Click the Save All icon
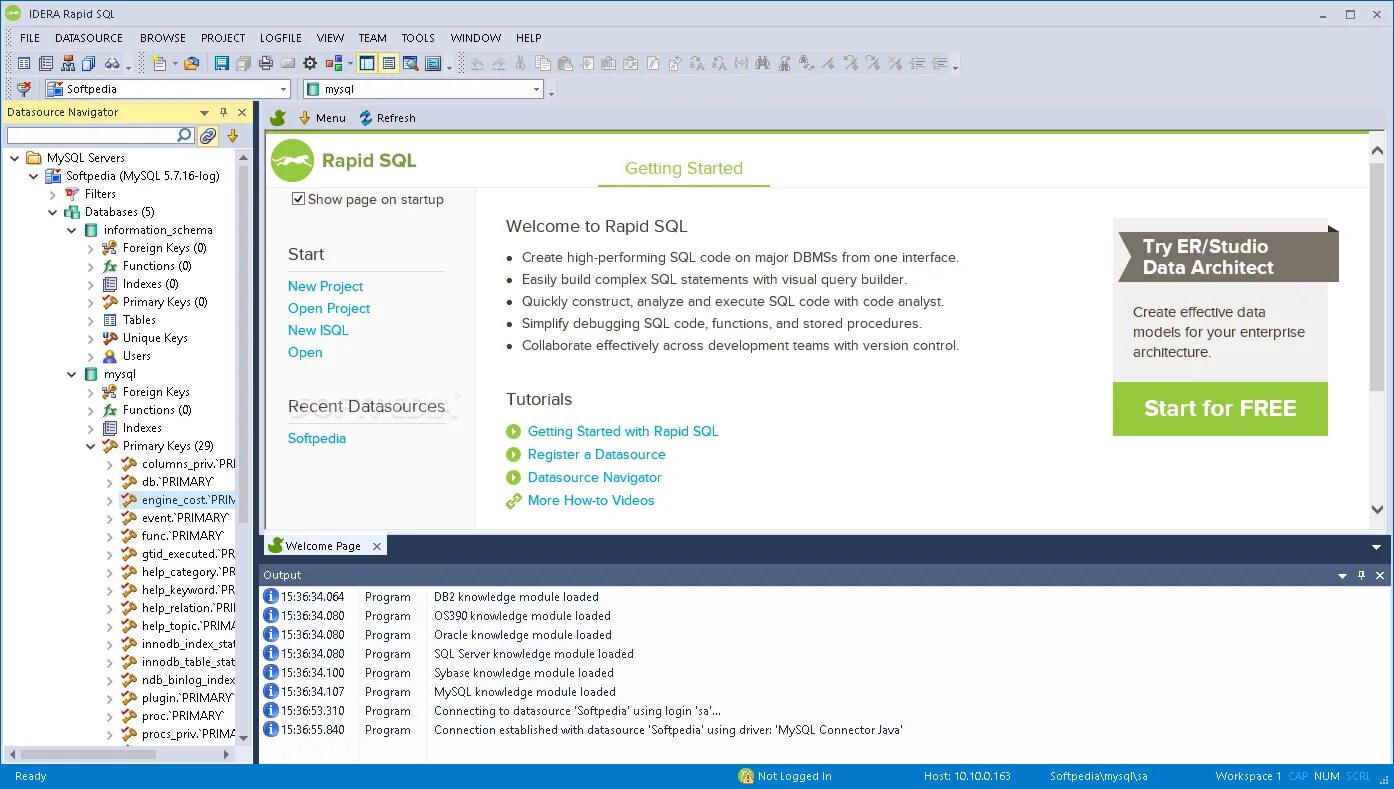 pos(243,63)
